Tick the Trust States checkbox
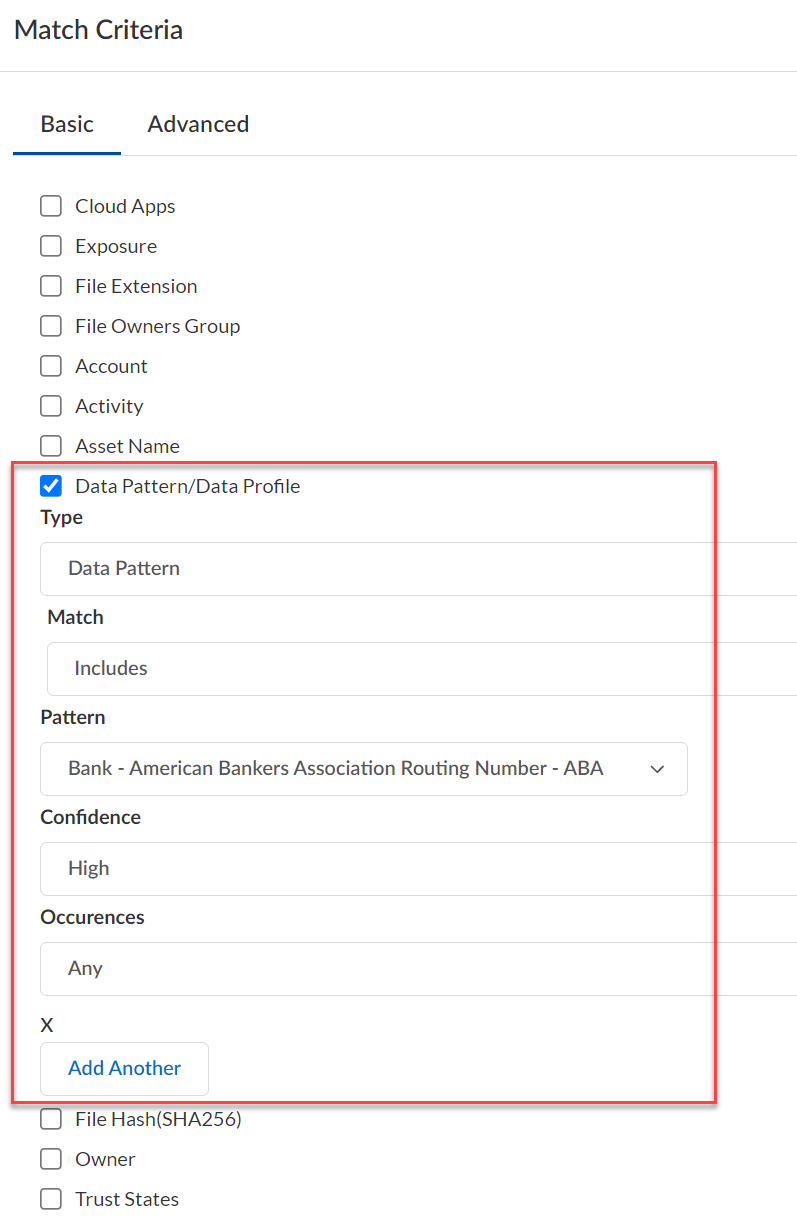This screenshot has height=1231, width=797. tap(51, 1199)
